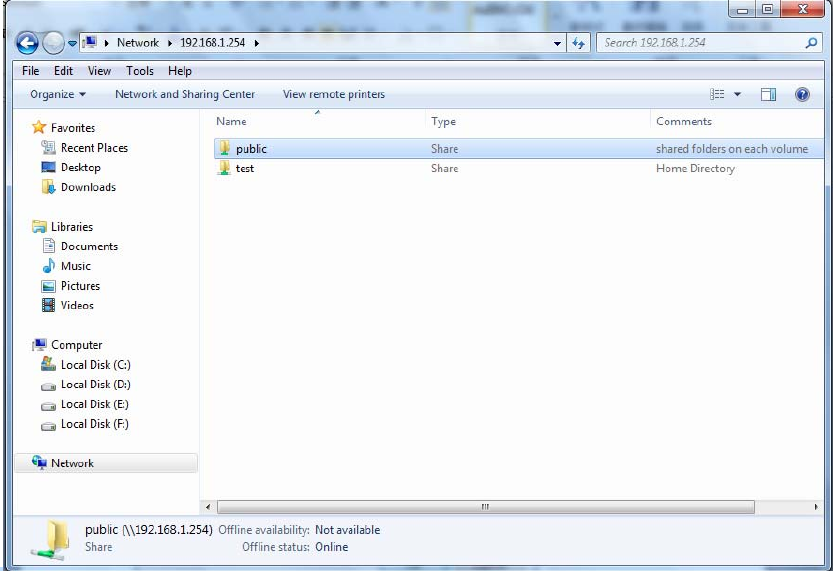Screen dimensions: 833x571
Task: Open Desktop in Favorites
Action: click(x=80, y=167)
